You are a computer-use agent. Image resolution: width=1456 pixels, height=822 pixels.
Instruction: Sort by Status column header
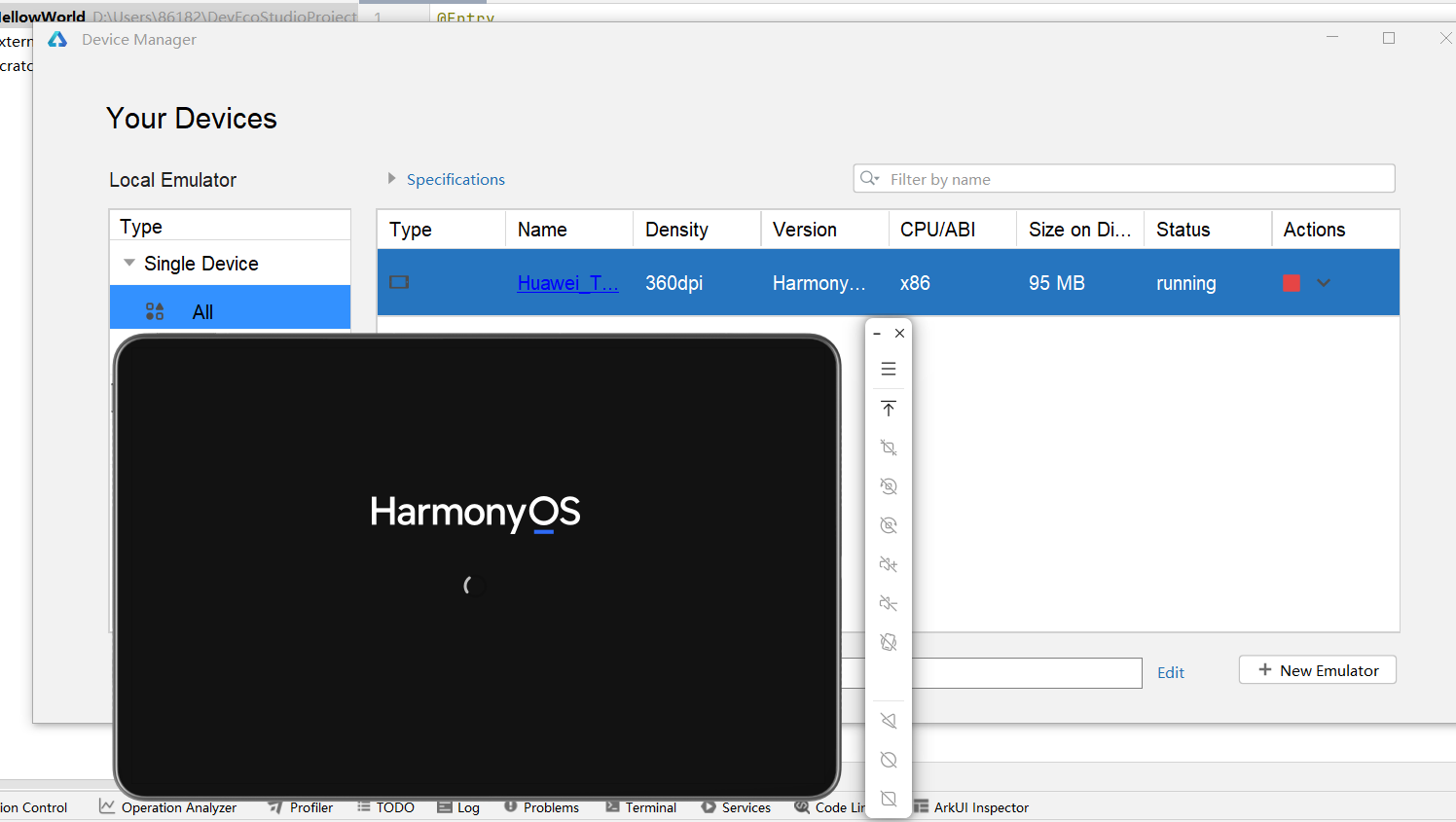point(1208,230)
